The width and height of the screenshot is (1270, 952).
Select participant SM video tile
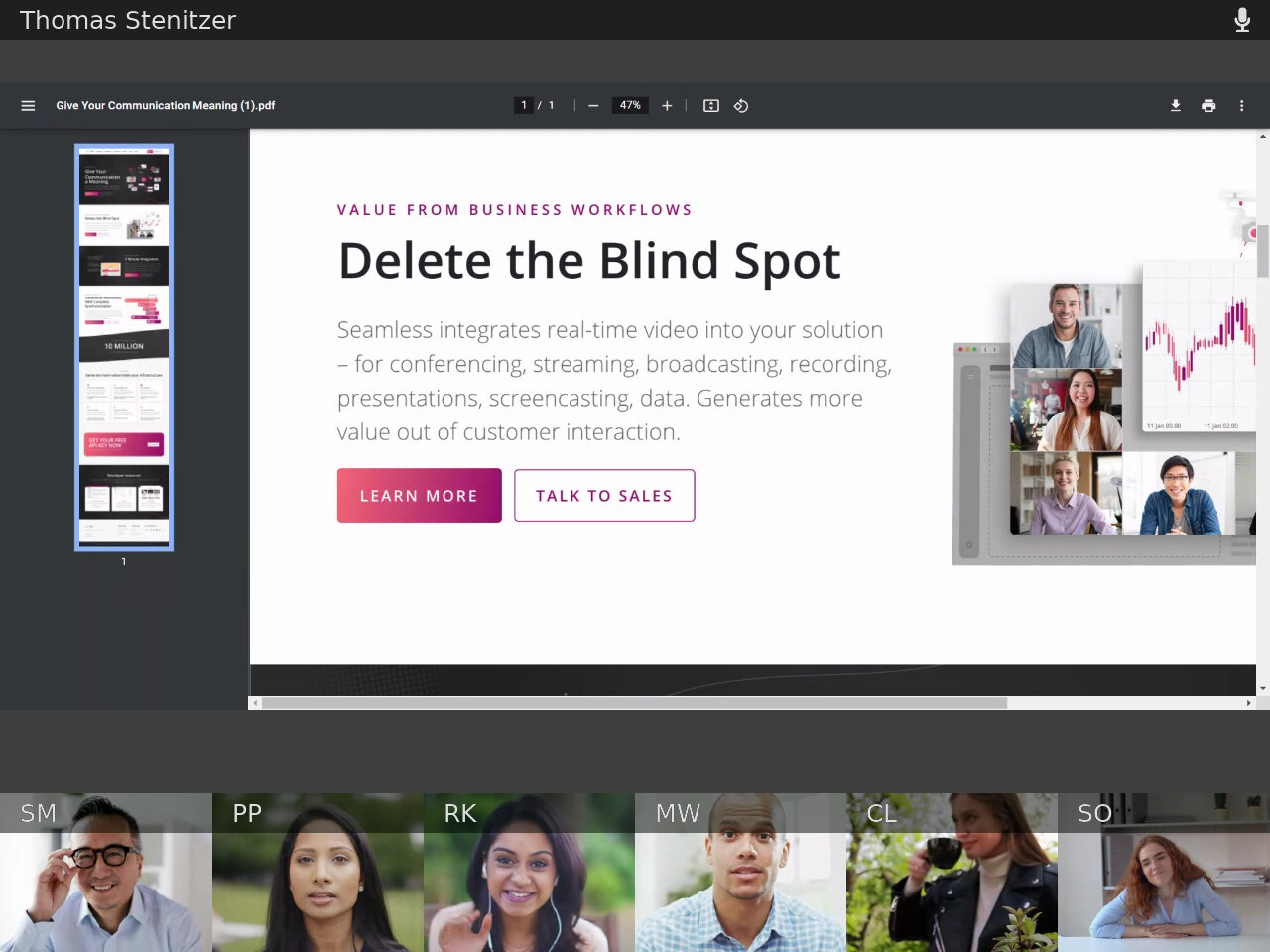[105, 873]
